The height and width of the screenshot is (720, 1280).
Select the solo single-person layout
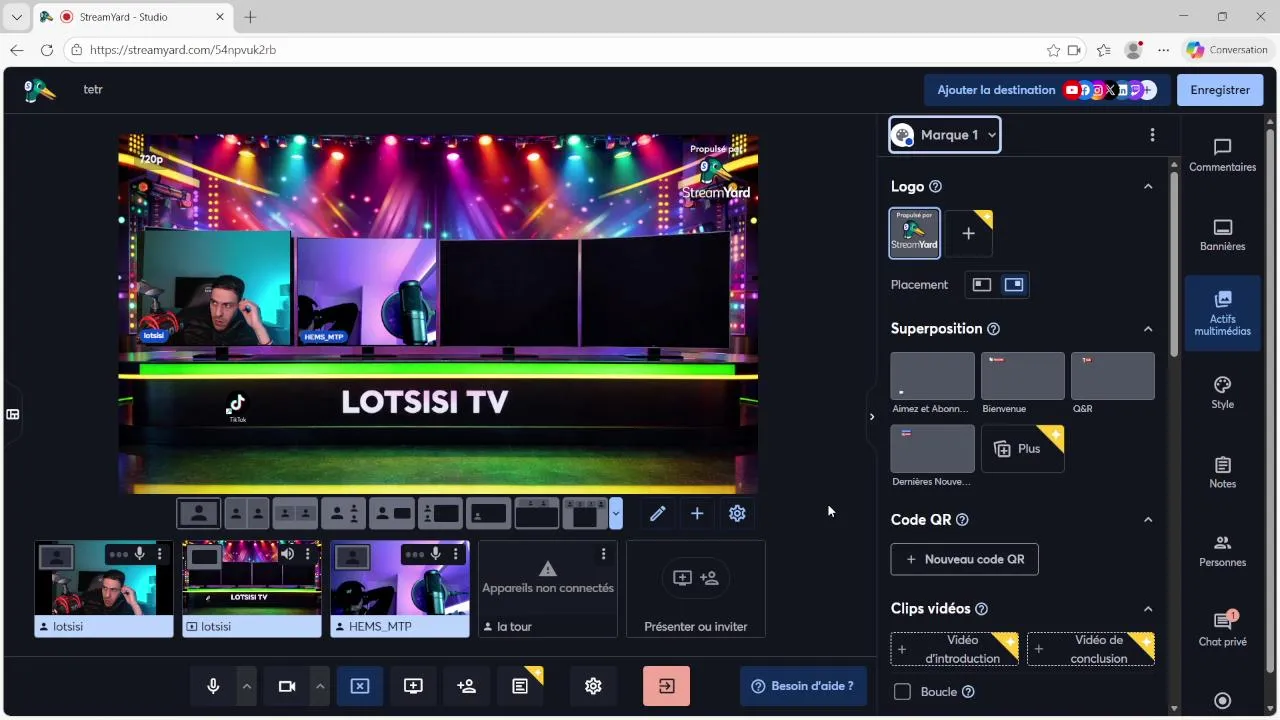(199, 513)
